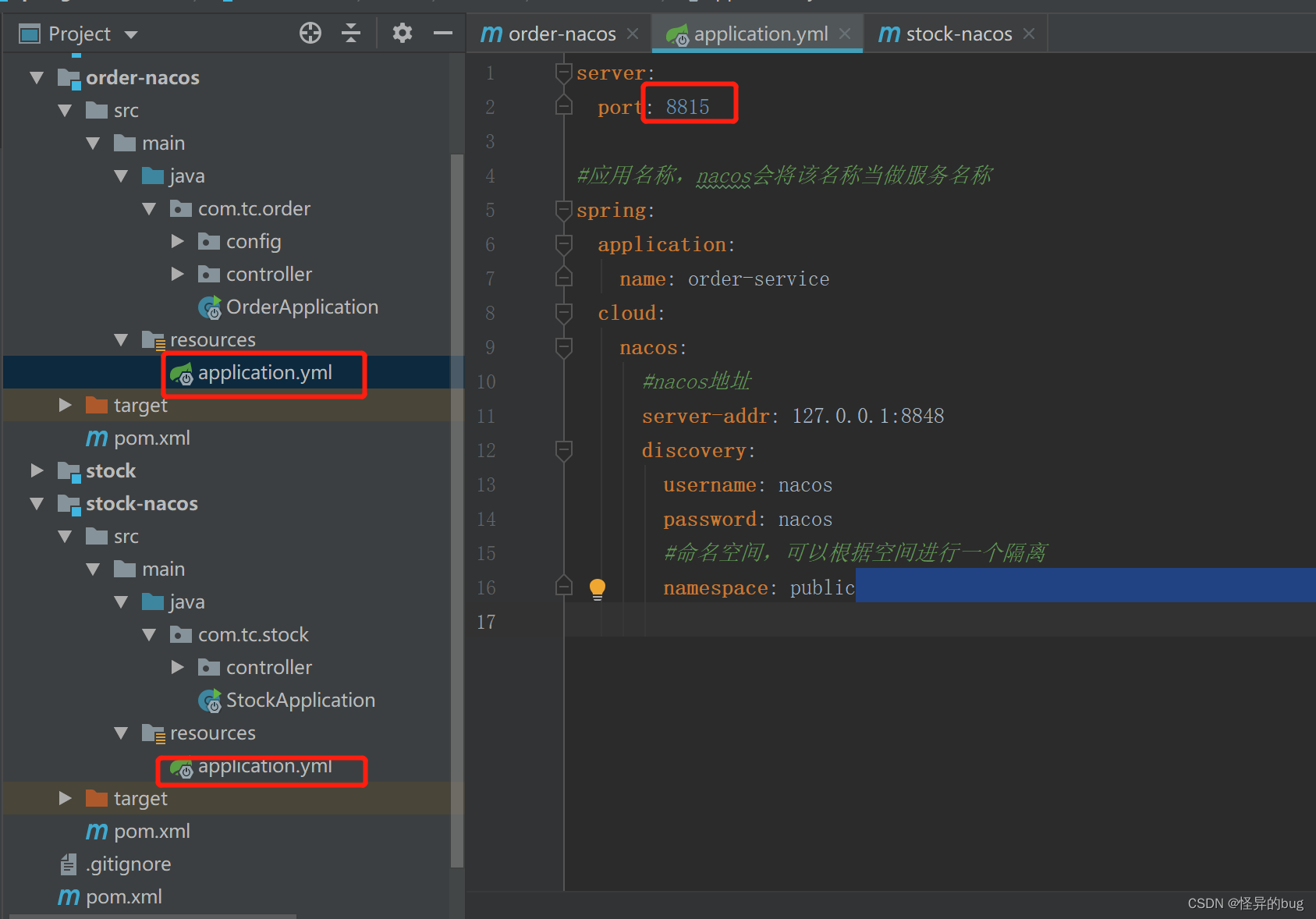Click the collapse all icon in Project panel

click(x=351, y=33)
